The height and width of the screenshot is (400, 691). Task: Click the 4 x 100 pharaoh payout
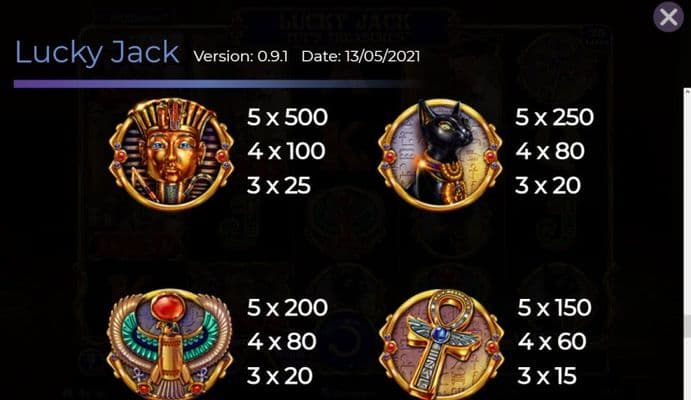pos(286,151)
